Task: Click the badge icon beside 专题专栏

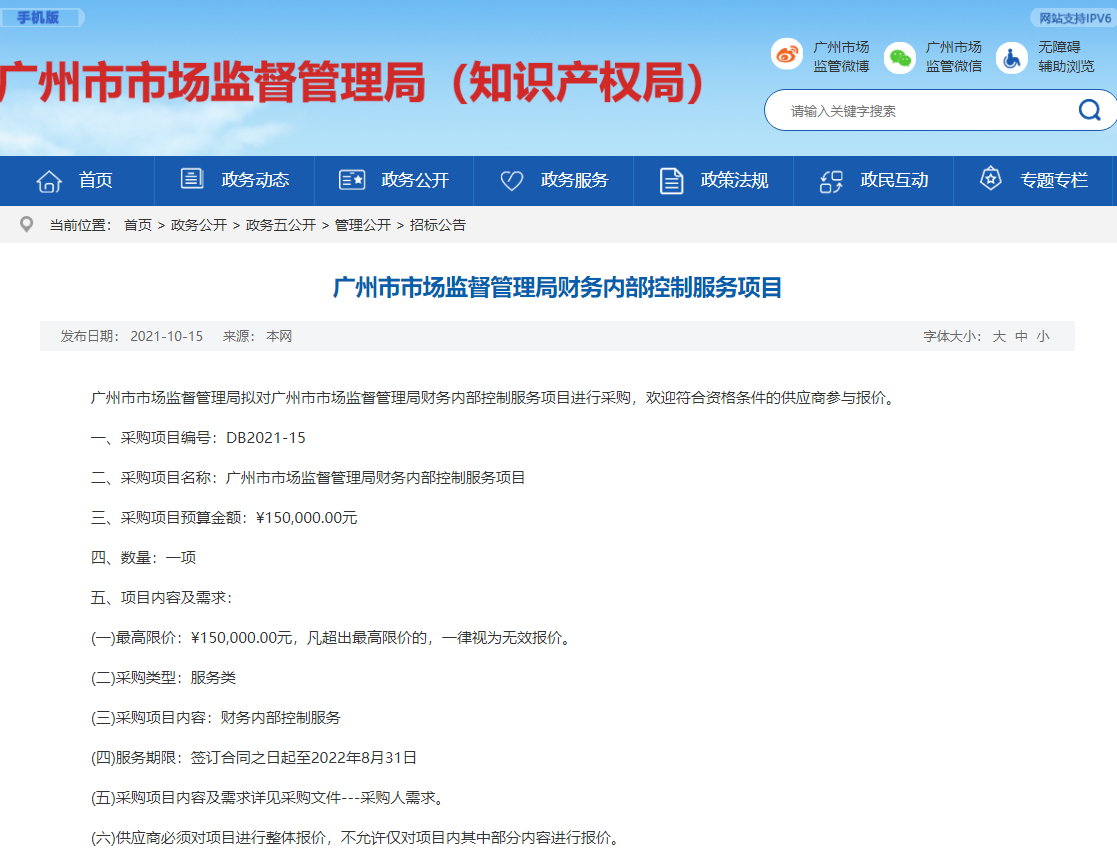Action: coord(990,180)
